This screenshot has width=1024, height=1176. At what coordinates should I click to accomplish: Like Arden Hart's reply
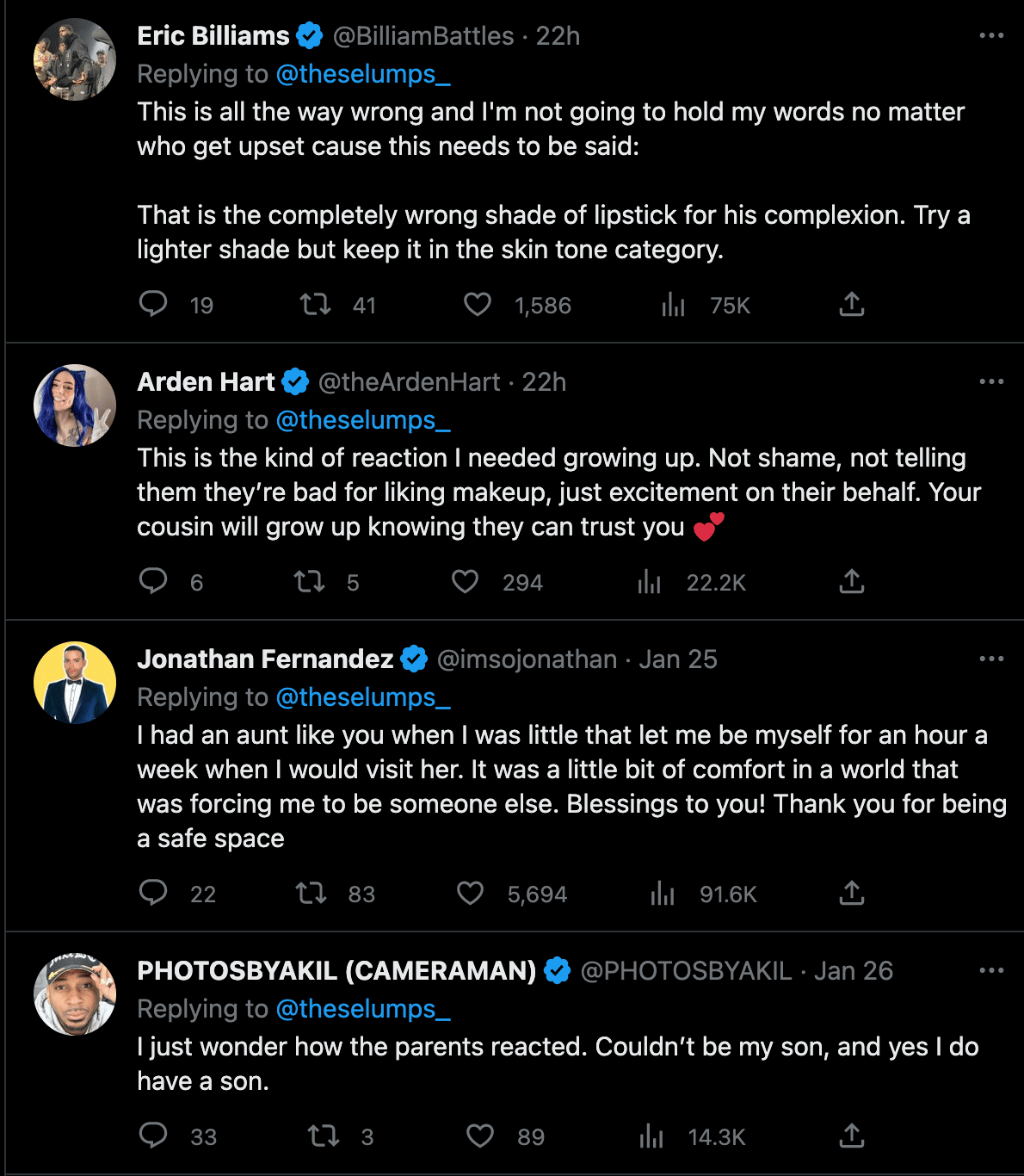click(466, 582)
